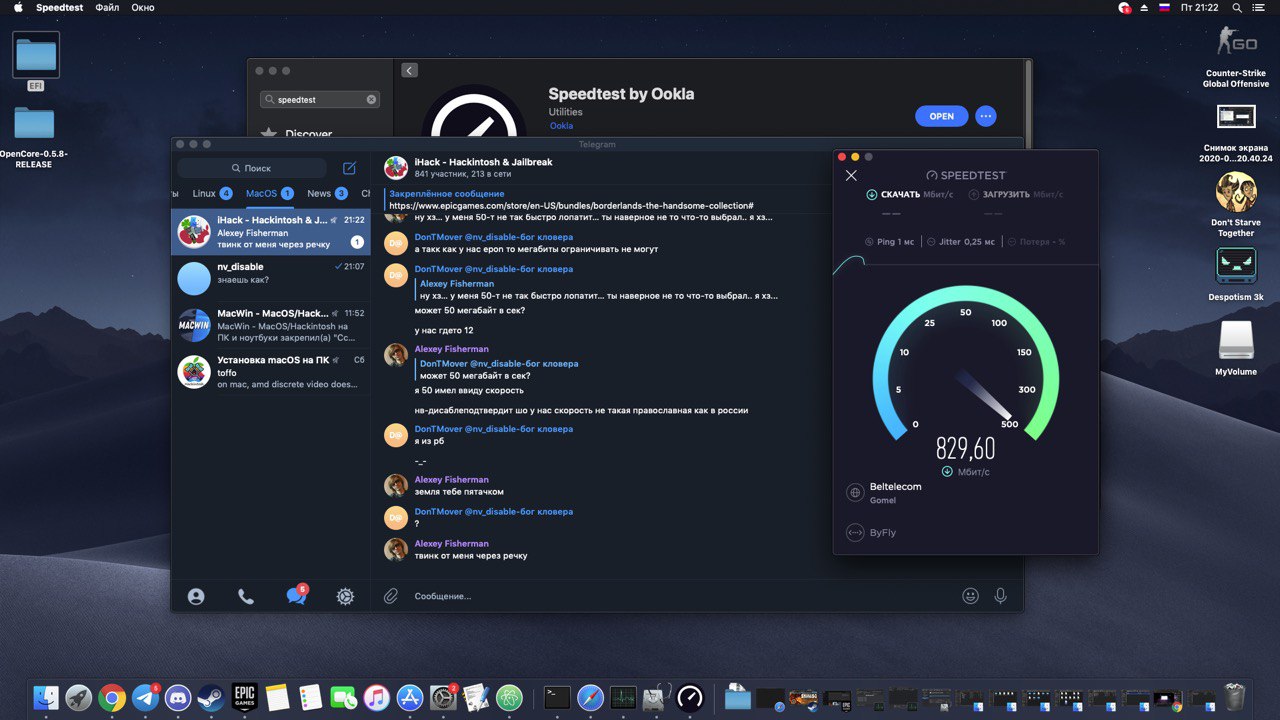Open Don't Starve Together desktop icon

[1236, 203]
